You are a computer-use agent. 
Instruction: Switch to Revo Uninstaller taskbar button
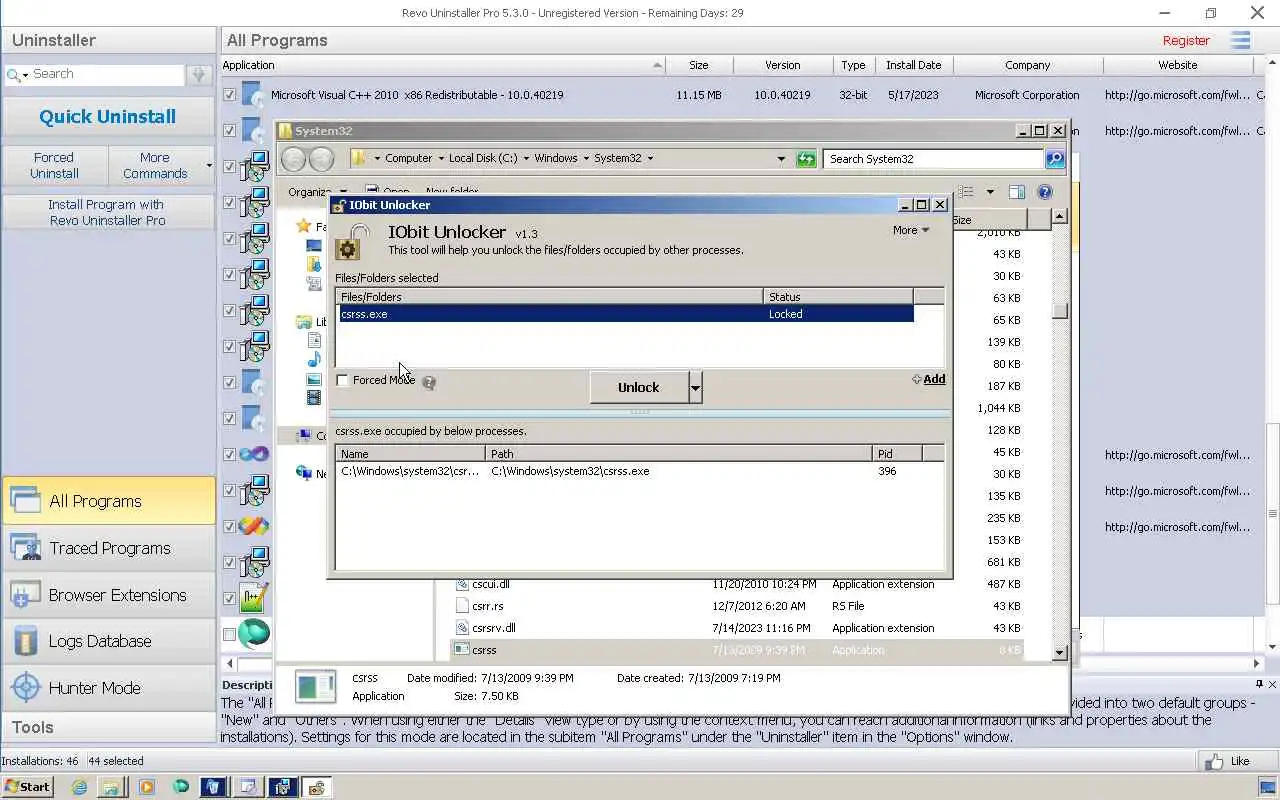(213, 787)
